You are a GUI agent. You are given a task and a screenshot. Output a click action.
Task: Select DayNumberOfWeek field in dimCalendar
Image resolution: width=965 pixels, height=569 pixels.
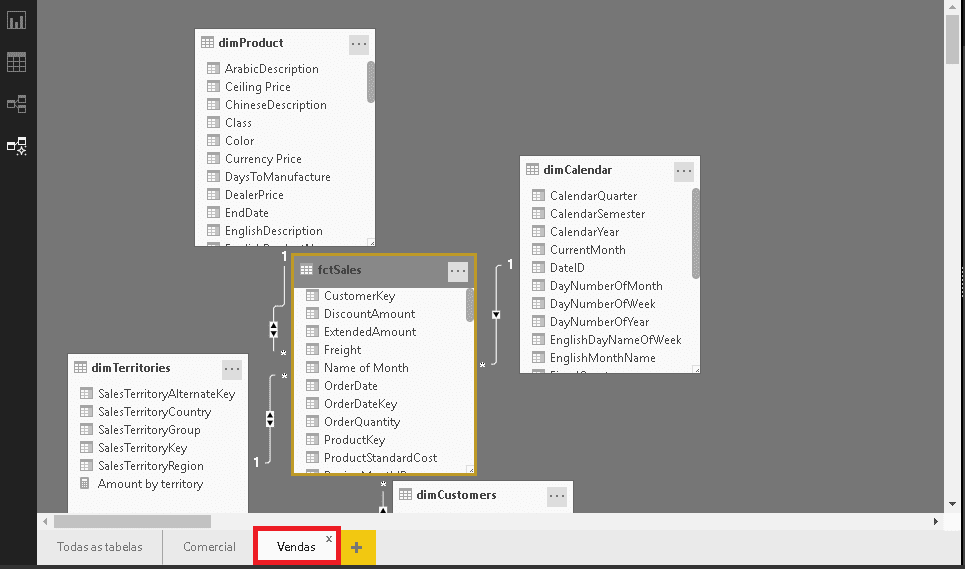click(593, 304)
